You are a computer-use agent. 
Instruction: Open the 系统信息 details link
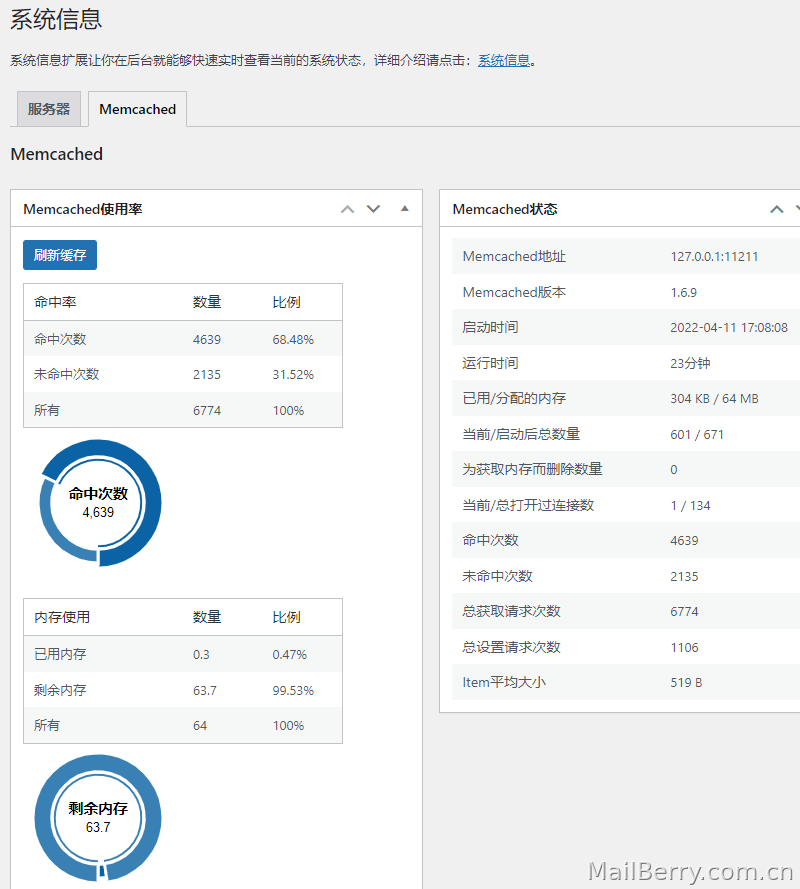[503, 60]
